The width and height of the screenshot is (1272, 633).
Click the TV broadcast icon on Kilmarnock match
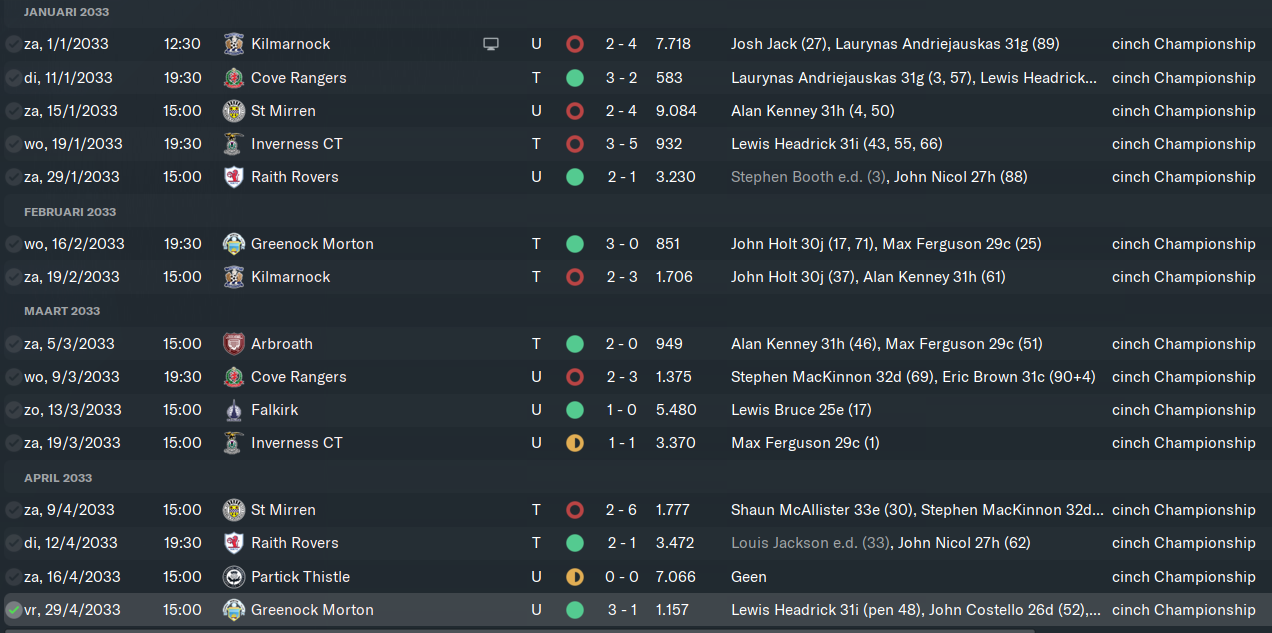490,44
